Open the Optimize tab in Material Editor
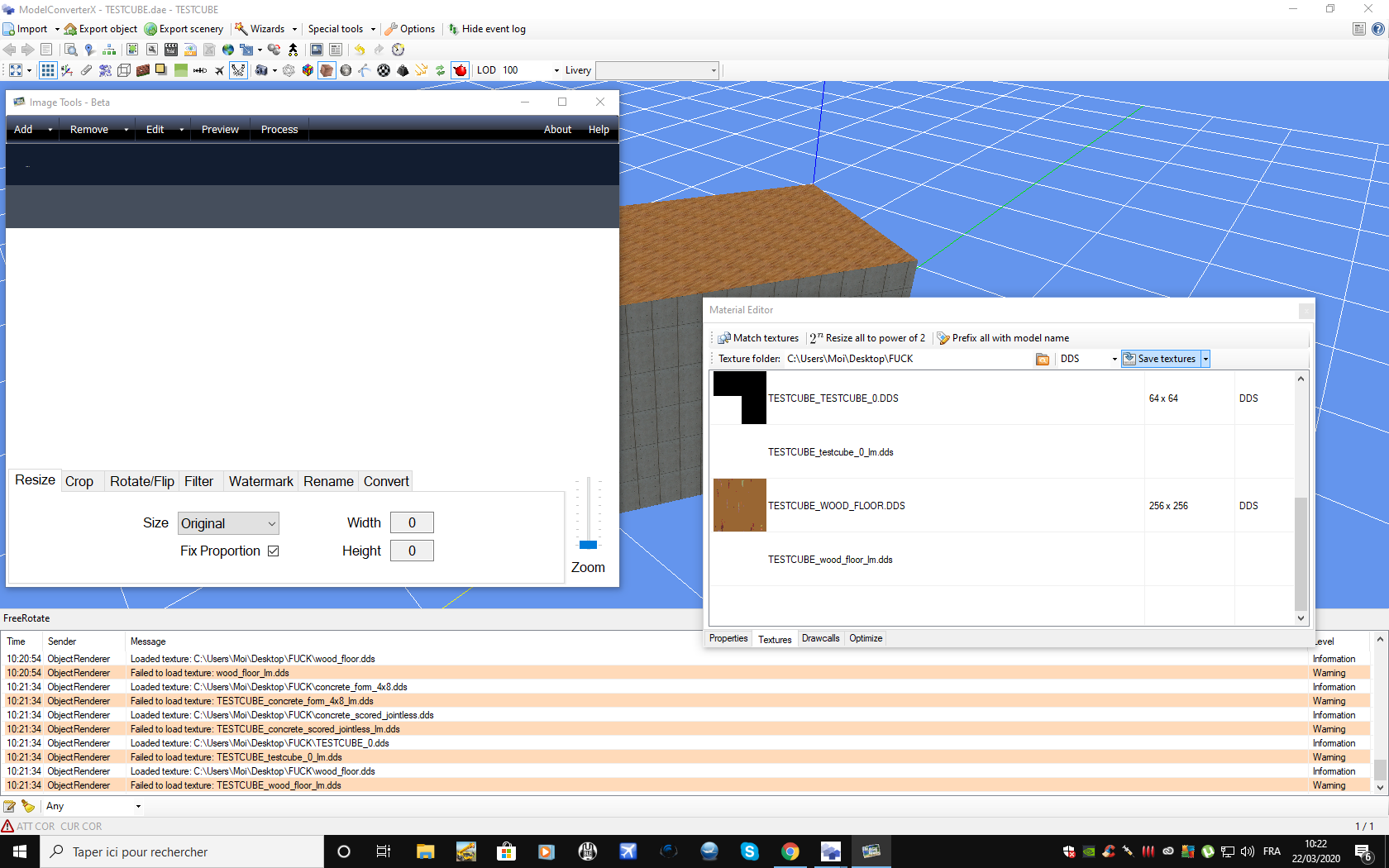This screenshot has width=1389, height=868. pyautogui.click(x=866, y=638)
